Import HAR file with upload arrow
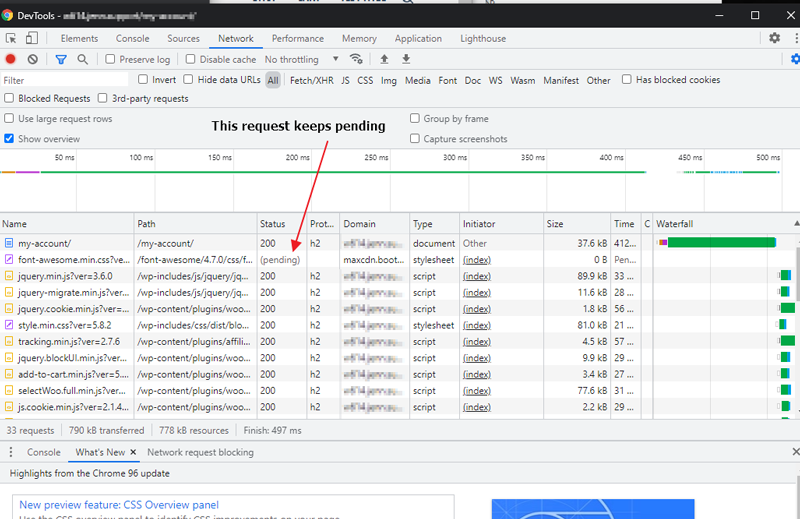Viewport: 800px width, 519px height. point(384,59)
